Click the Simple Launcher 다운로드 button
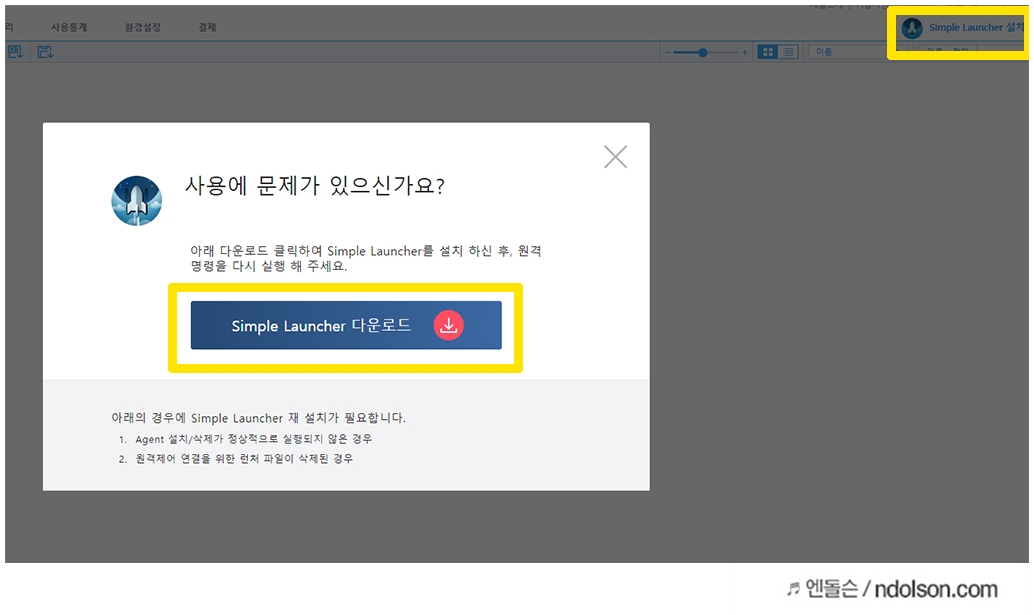The height and width of the screenshot is (615, 1034). [x=346, y=325]
